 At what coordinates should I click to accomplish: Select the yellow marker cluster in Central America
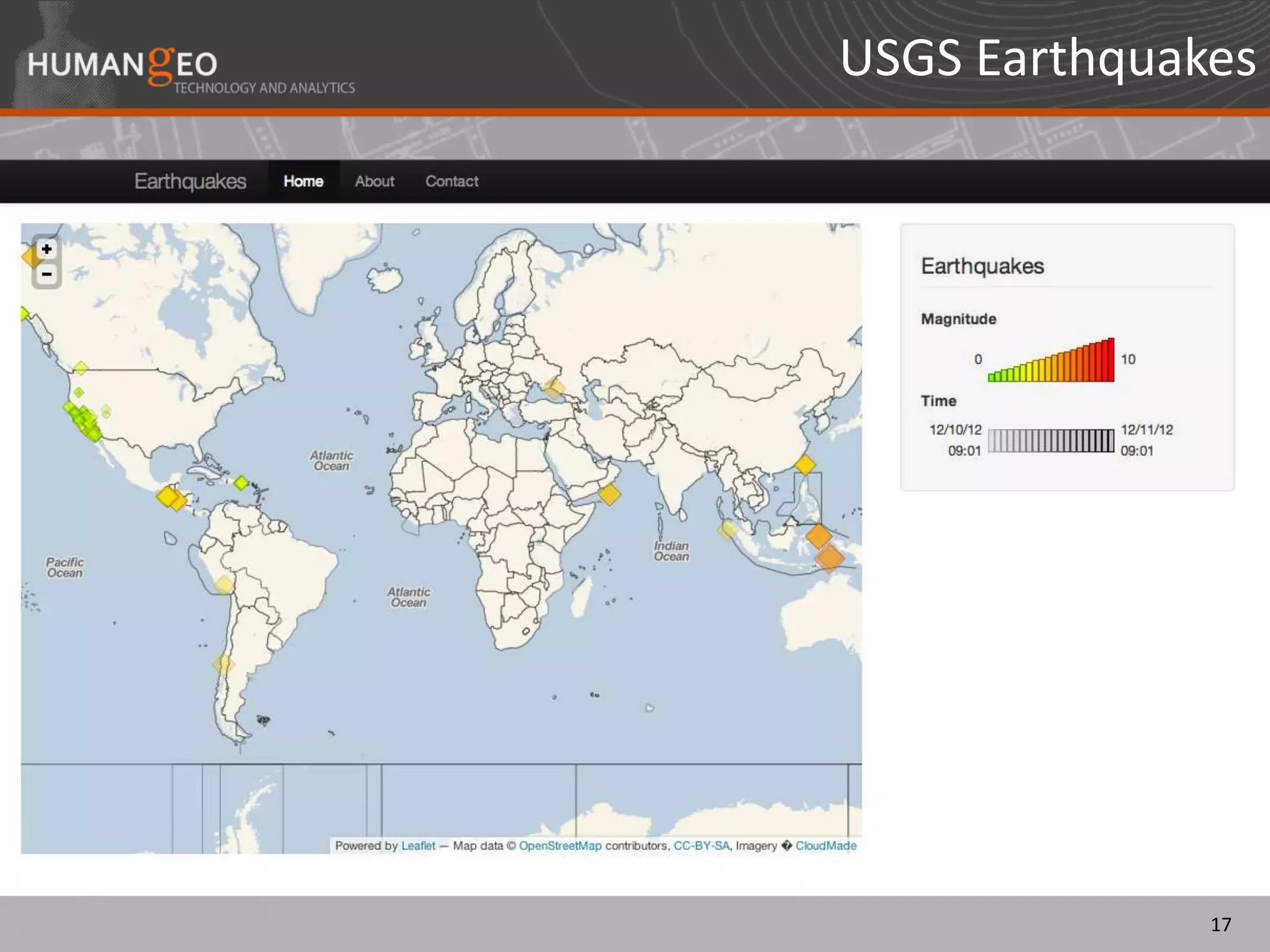tap(171, 497)
